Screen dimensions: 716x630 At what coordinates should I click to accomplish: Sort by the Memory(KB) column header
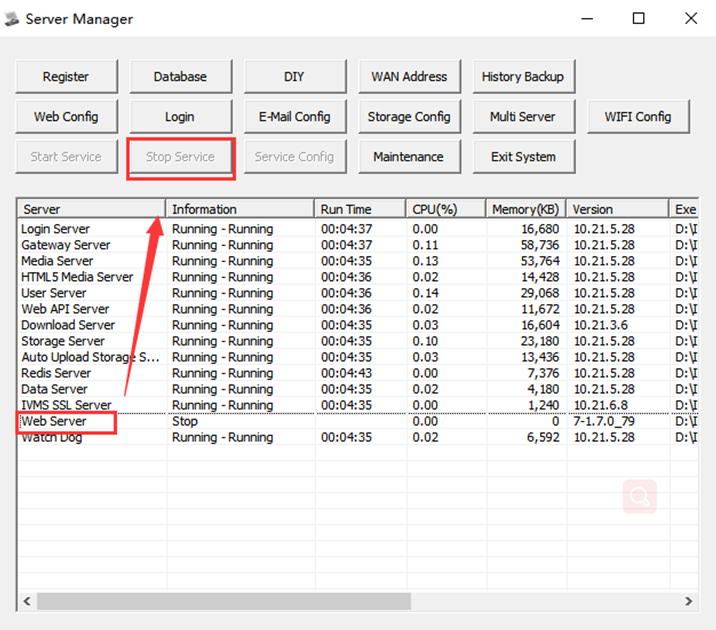tap(526, 209)
